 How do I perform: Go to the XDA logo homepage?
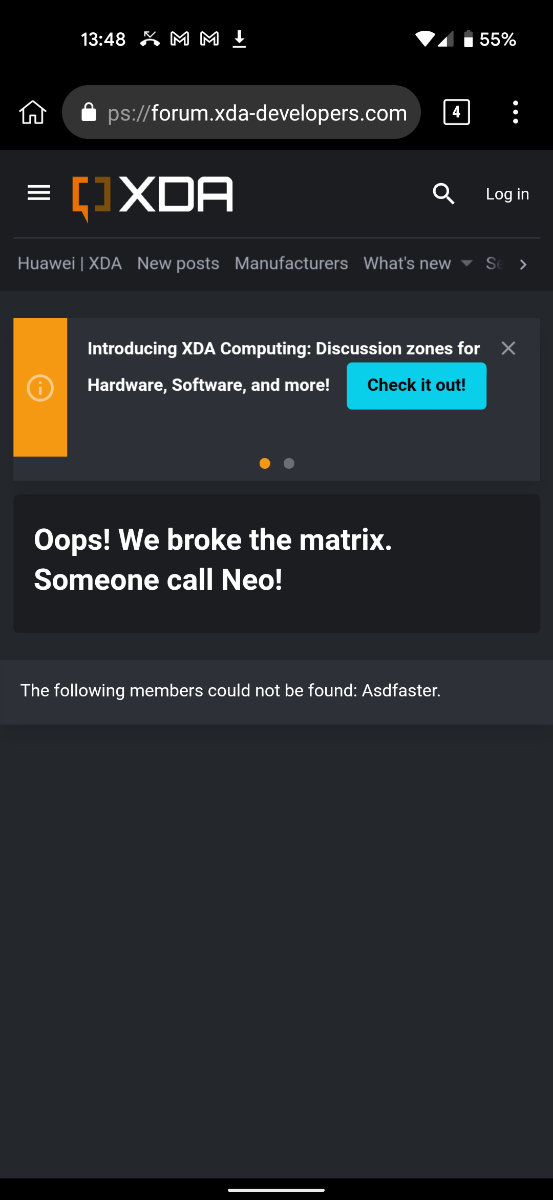pos(152,195)
